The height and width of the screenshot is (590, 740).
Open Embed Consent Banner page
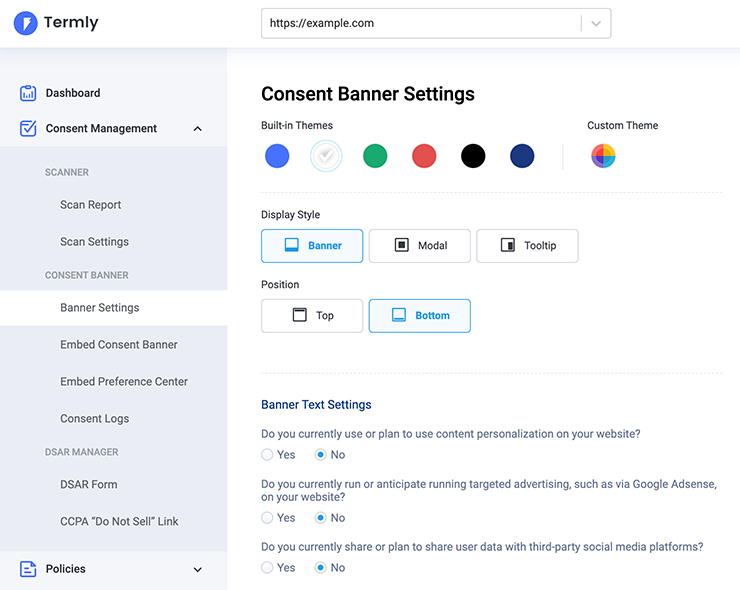tap(119, 345)
